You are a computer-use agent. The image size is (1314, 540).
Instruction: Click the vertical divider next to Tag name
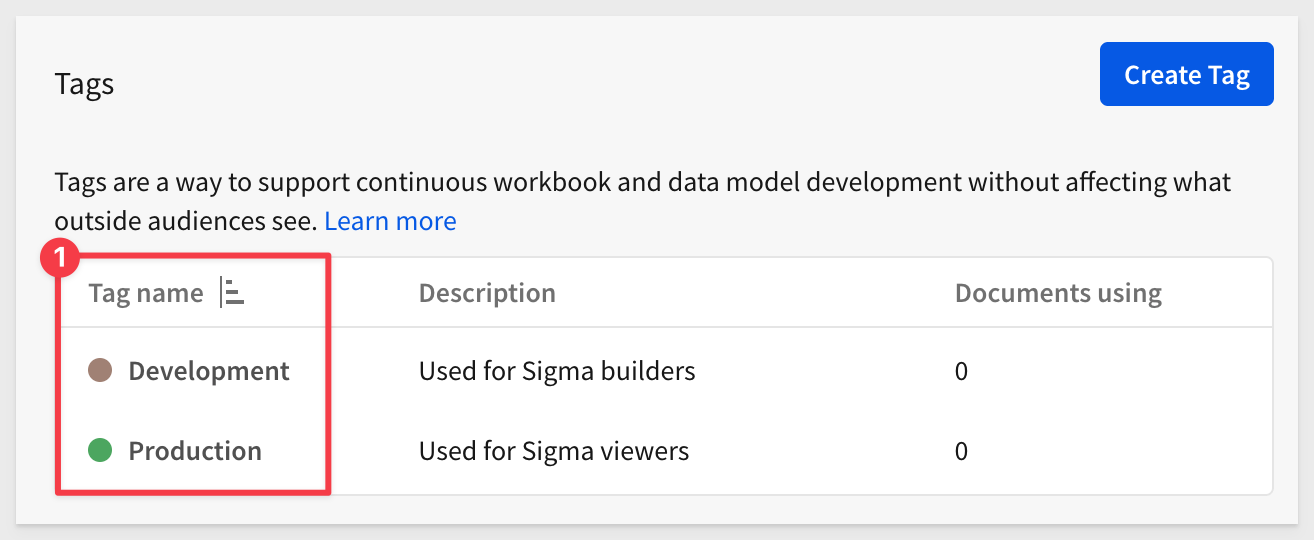point(220,293)
